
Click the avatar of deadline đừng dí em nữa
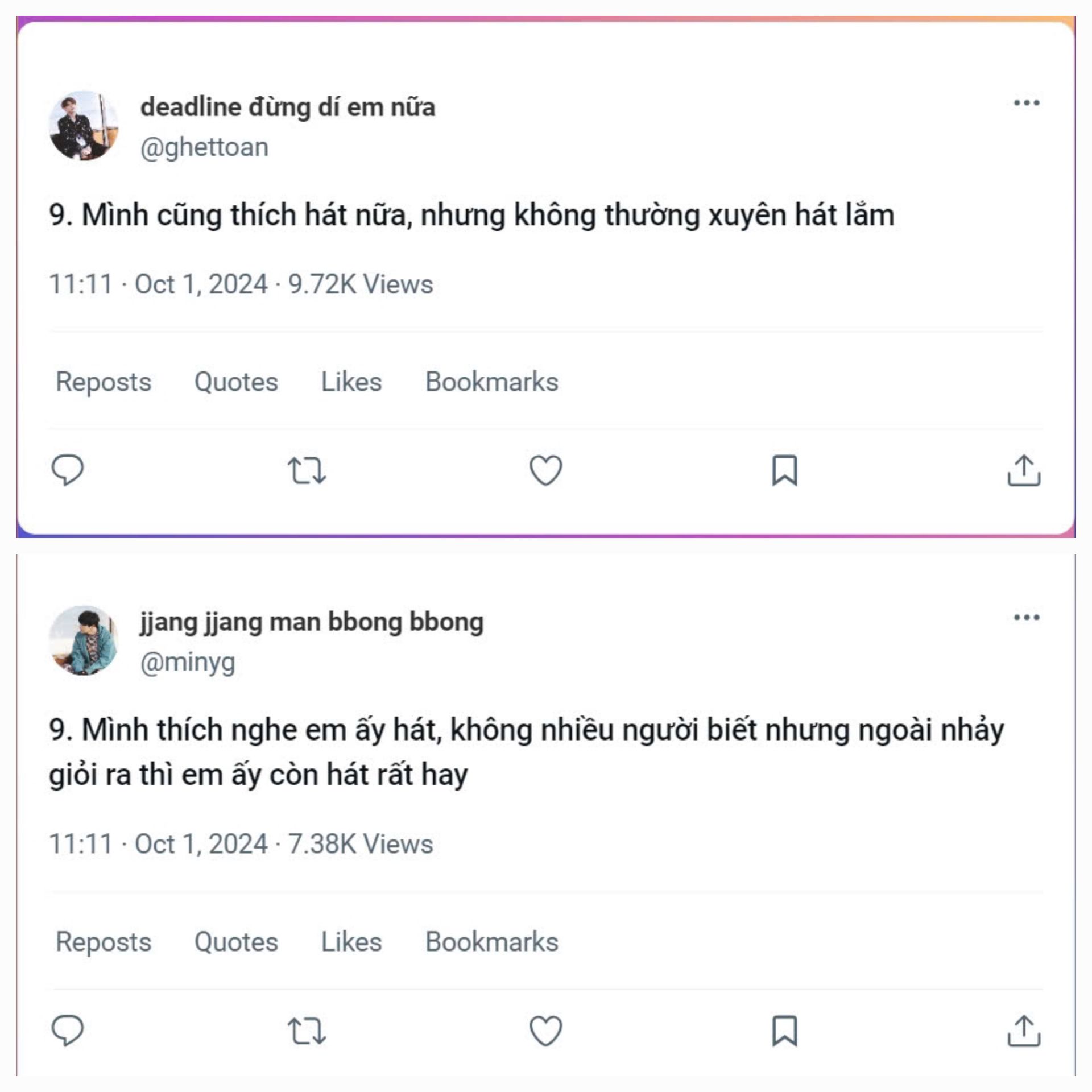point(84,126)
